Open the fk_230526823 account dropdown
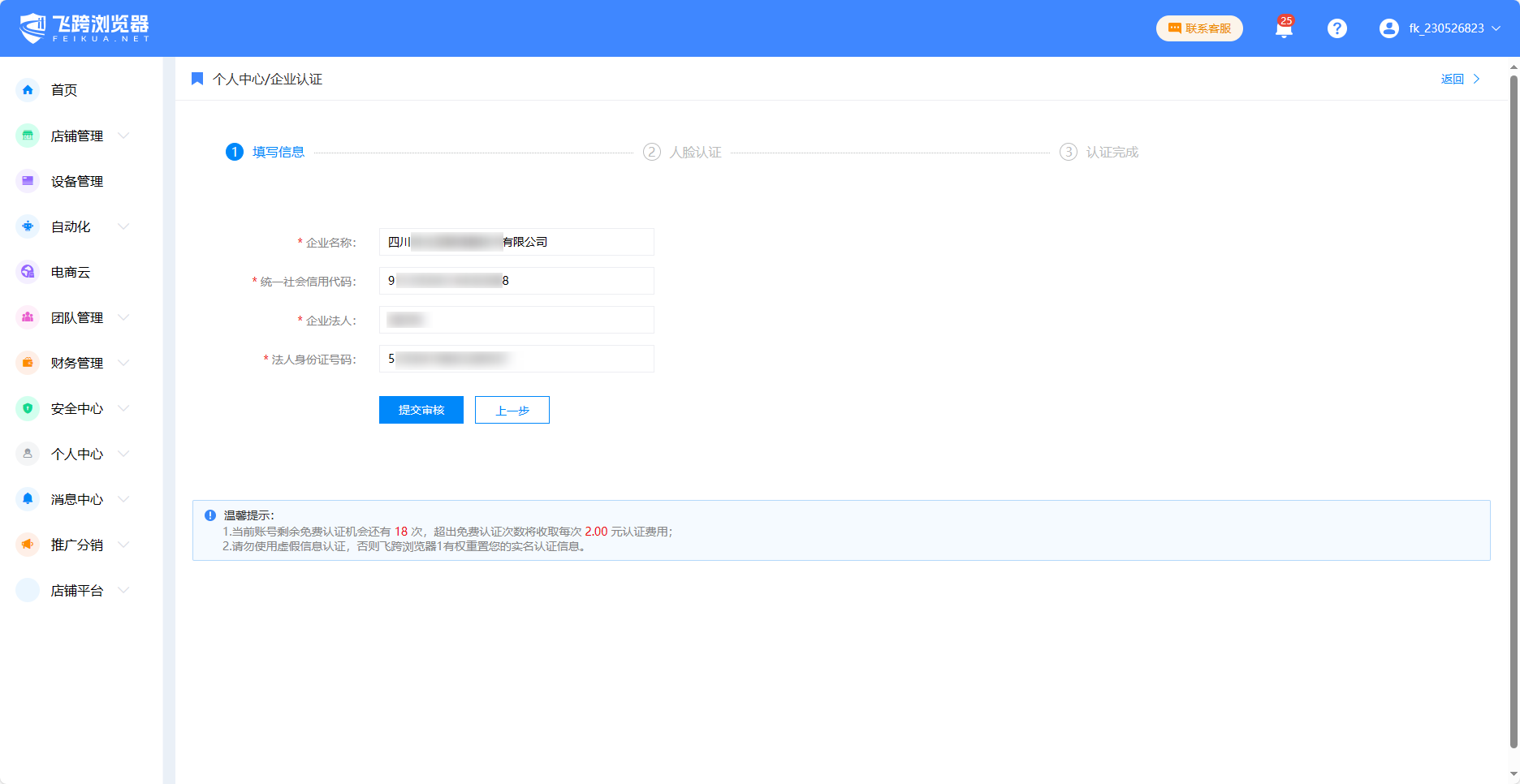The height and width of the screenshot is (784, 1520). click(x=1440, y=28)
